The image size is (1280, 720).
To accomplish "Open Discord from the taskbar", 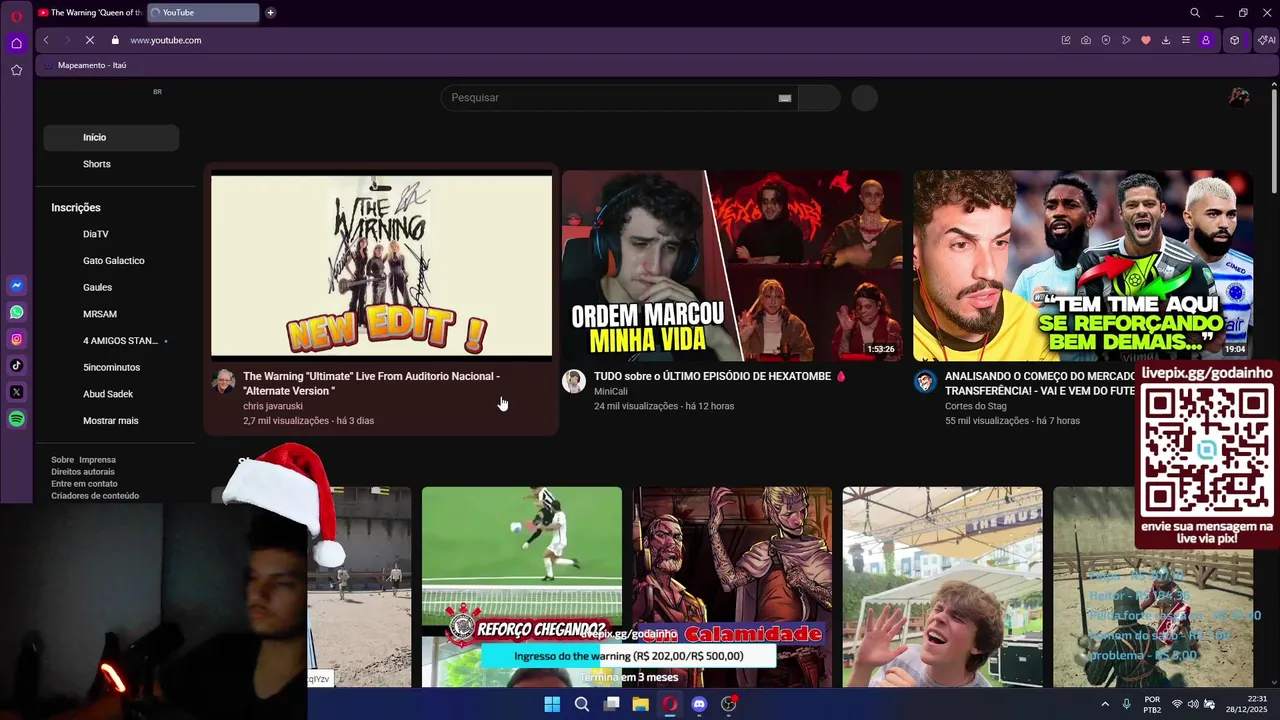I will [x=699, y=704].
